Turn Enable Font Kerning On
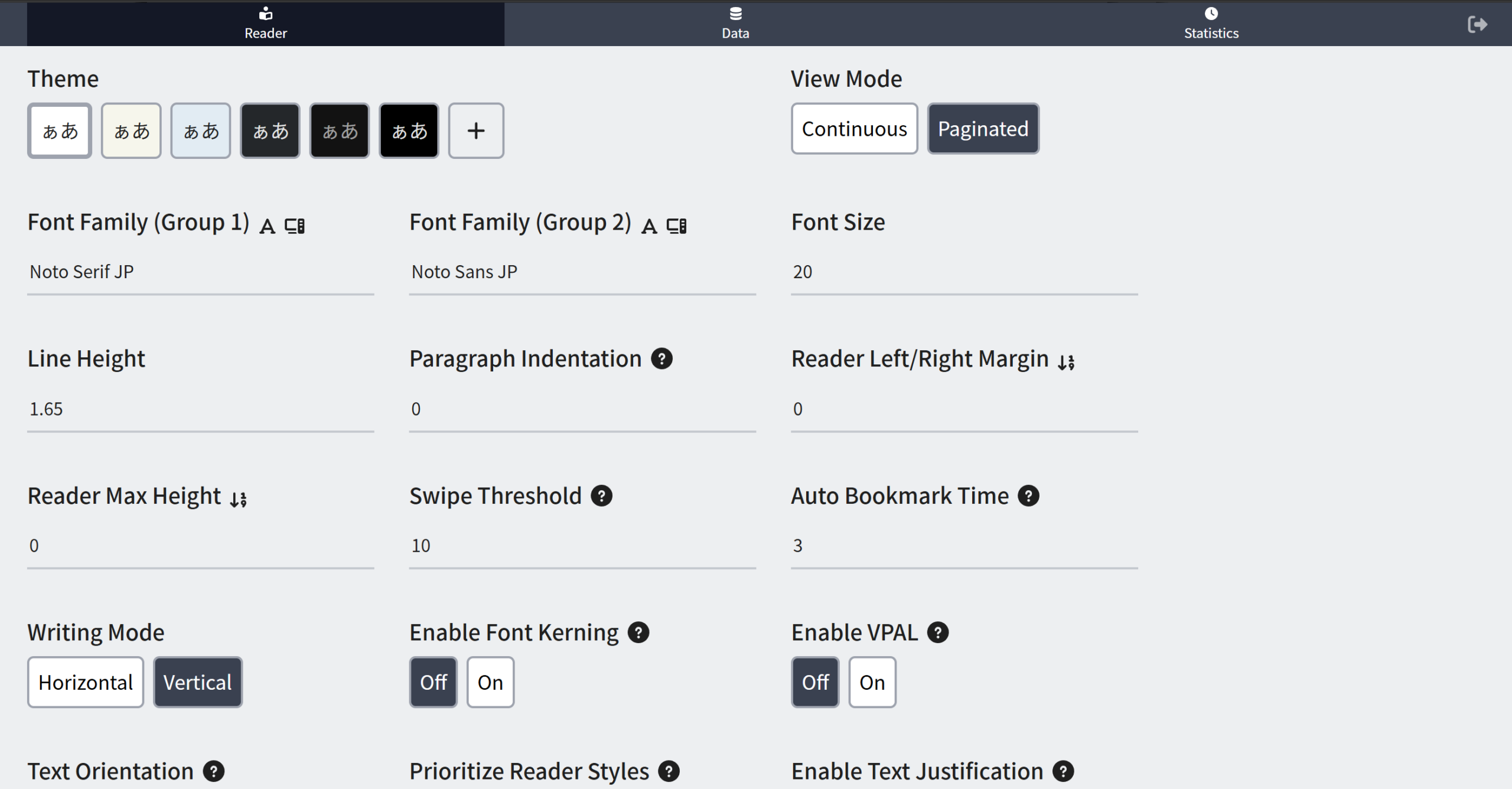Screen dimensions: 1512x789 [x=490, y=683]
